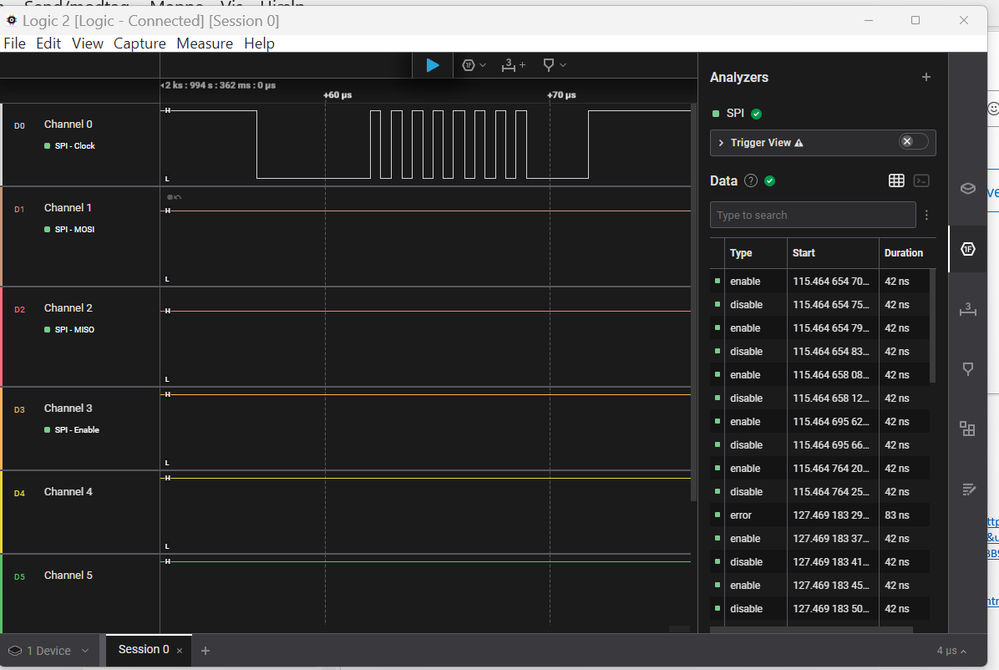The height and width of the screenshot is (670, 999).
Task: Open Data help question mark icon
Action: (x=751, y=181)
